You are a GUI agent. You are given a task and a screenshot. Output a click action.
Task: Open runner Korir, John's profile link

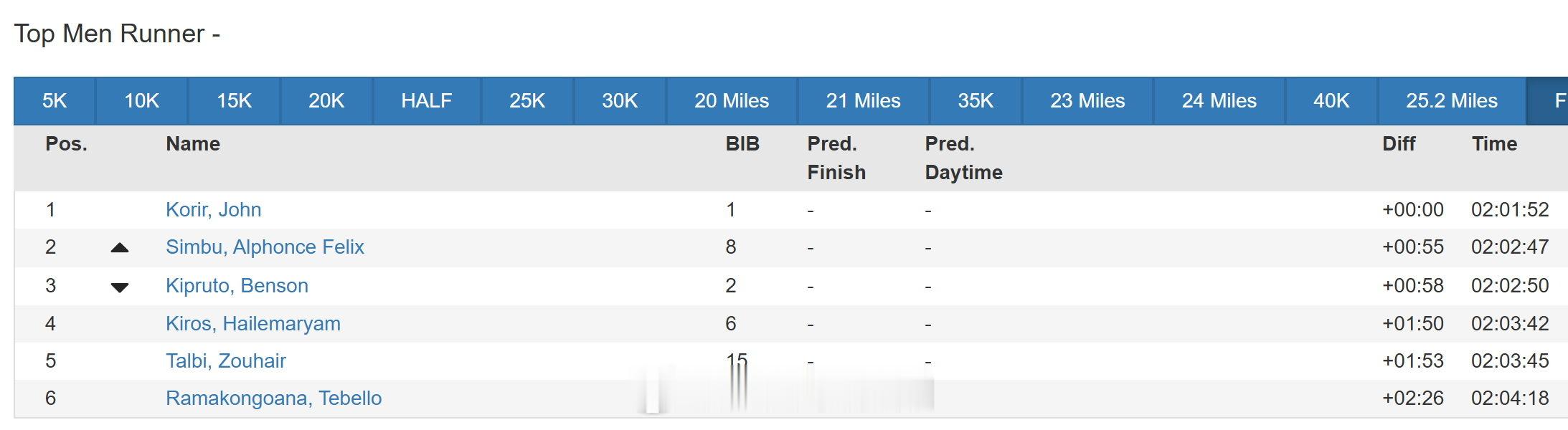click(213, 210)
